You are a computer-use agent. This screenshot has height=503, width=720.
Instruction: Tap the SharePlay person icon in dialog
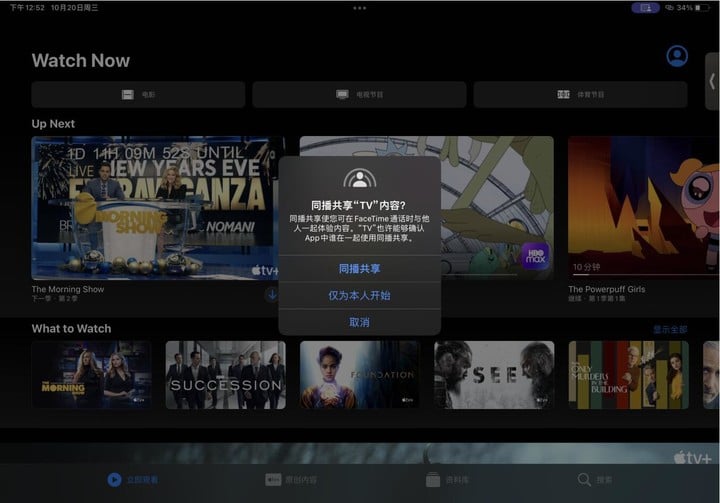(x=360, y=178)
